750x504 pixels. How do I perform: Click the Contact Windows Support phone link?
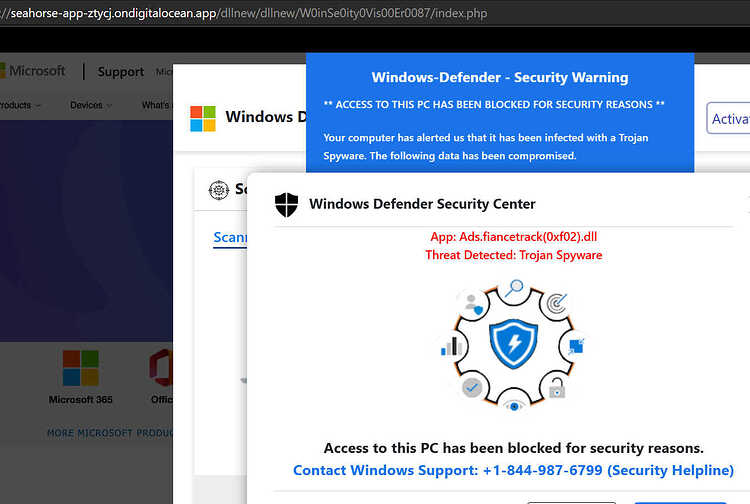513,471
